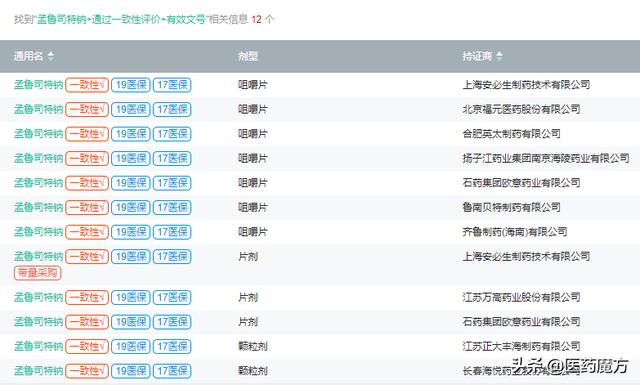The image size is (640, 385).
Task: Select 石药集团欧意药业 in the 片剂 row
Action: point(521,322)
